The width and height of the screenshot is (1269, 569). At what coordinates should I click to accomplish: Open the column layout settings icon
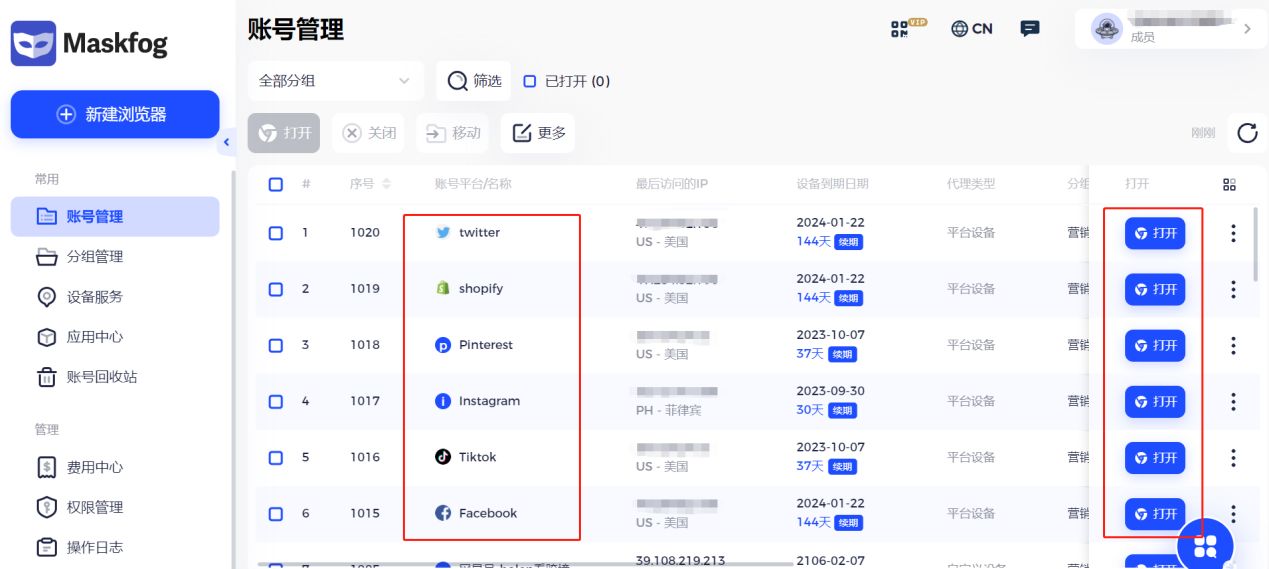1230,185
